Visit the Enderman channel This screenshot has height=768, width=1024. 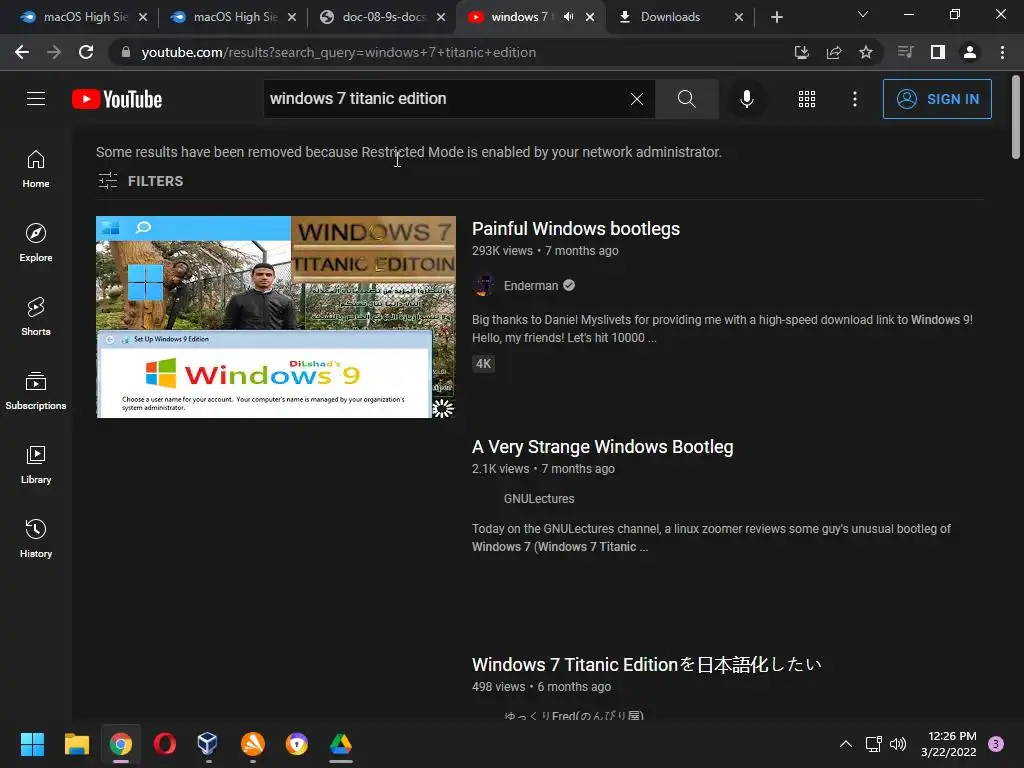[x=530, y=285]
